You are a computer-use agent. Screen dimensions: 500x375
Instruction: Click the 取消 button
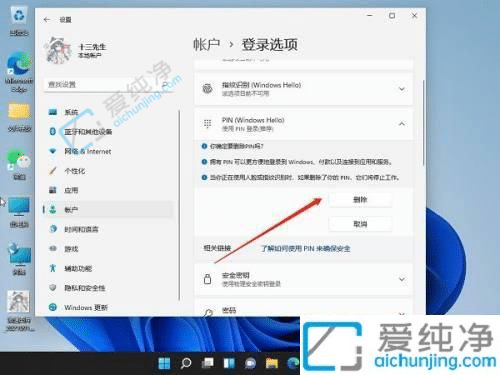click(x=360, y=224)
